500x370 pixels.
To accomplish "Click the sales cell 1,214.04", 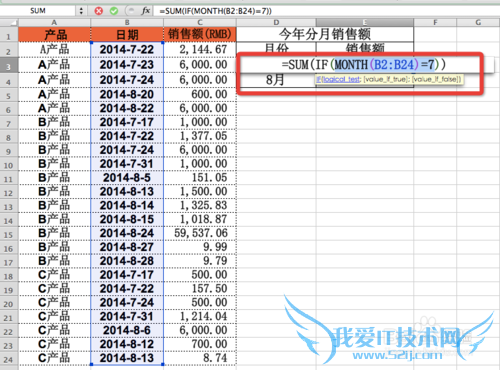I will pos(200,316).
